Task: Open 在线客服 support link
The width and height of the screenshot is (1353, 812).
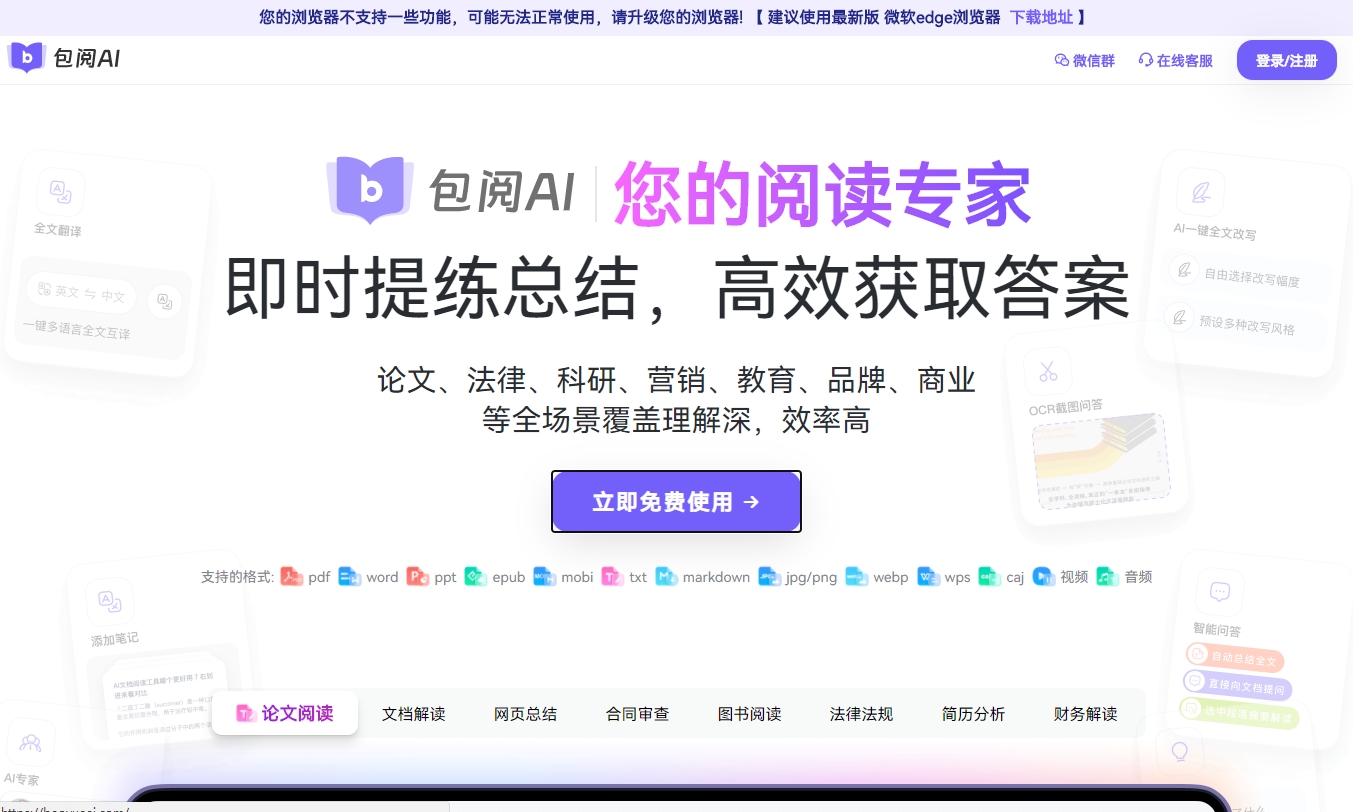Action: point(1176,61)
